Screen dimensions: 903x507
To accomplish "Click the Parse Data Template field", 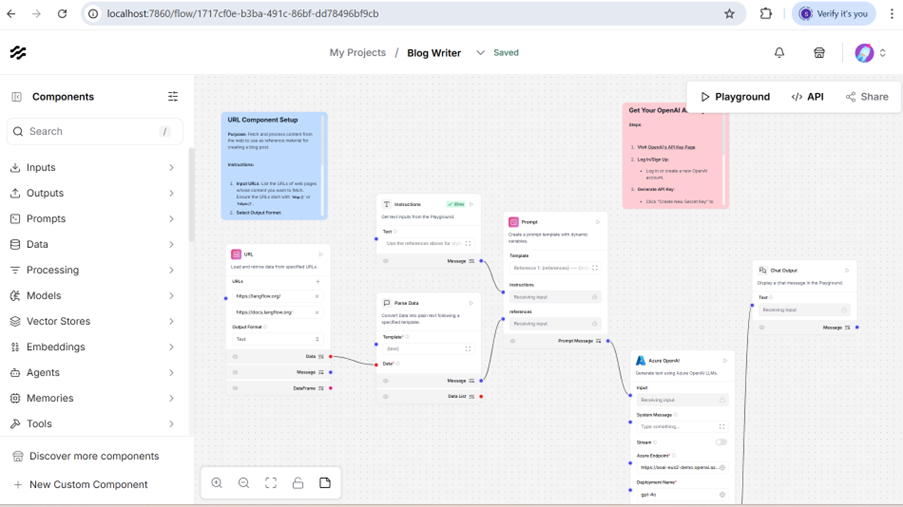I will pos(428,349).
